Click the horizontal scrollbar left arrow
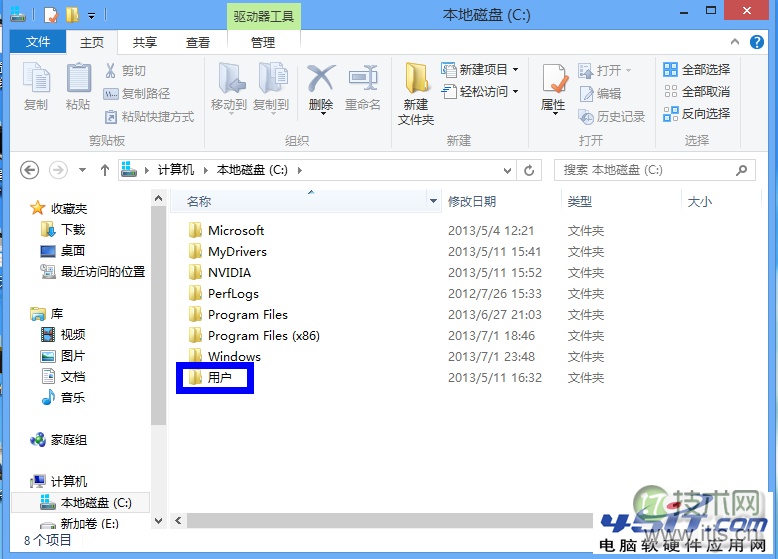The height and width of the screenshot is (559, 778). [x=178, y=520]
